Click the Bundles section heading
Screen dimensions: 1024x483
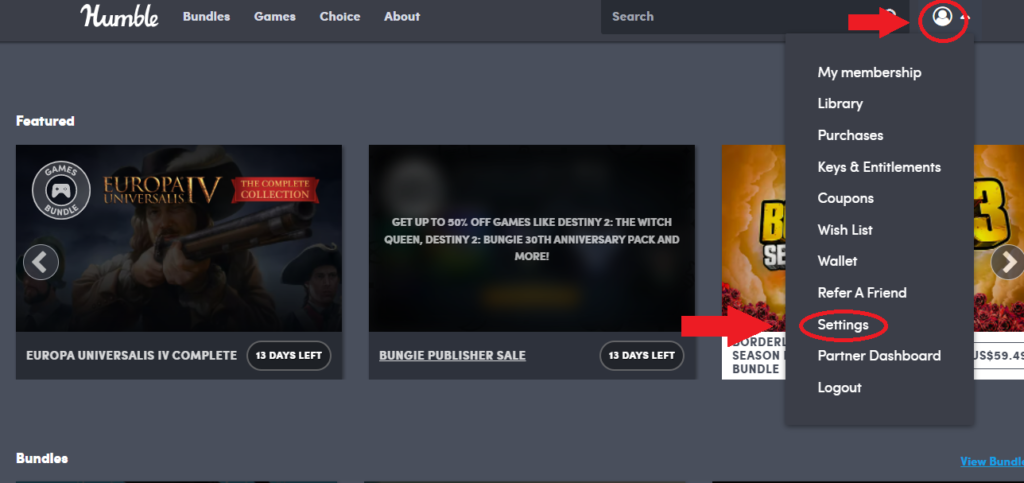tap(42, 458)
